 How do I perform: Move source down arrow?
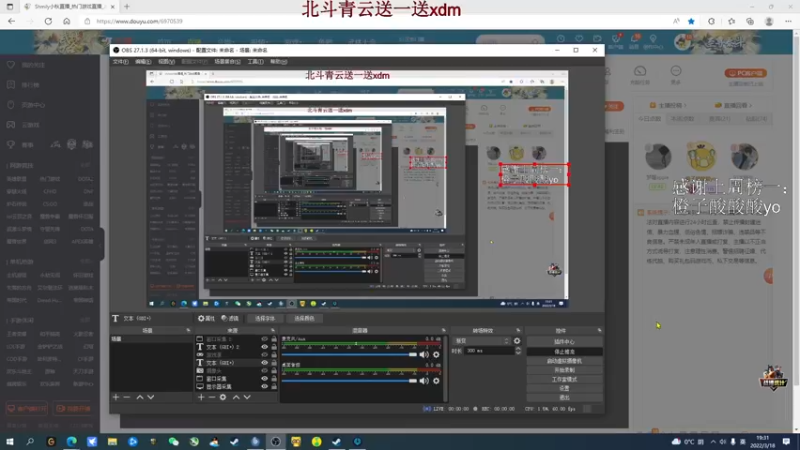pyautogui.click(x=247, y=397)
